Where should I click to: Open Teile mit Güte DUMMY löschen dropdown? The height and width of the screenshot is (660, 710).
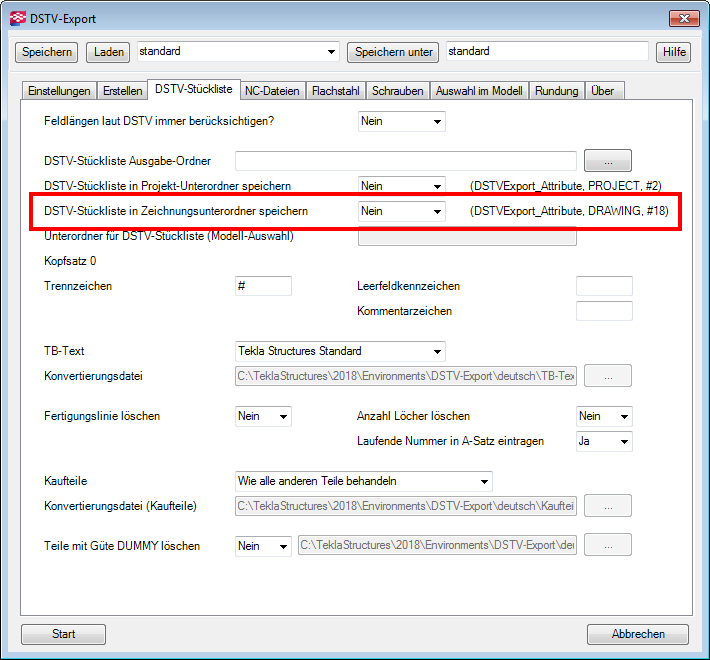point(263,546)
